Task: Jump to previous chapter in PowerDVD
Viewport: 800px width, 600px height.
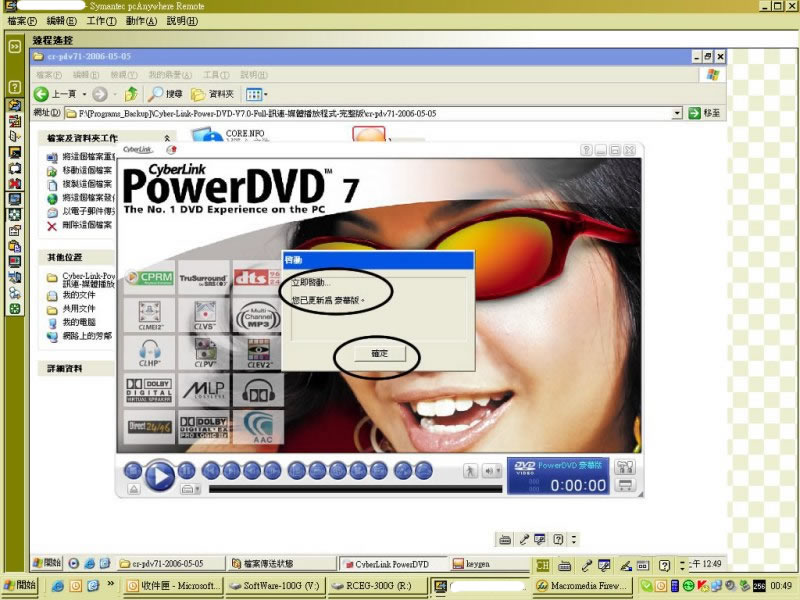Action: point(211,470)
